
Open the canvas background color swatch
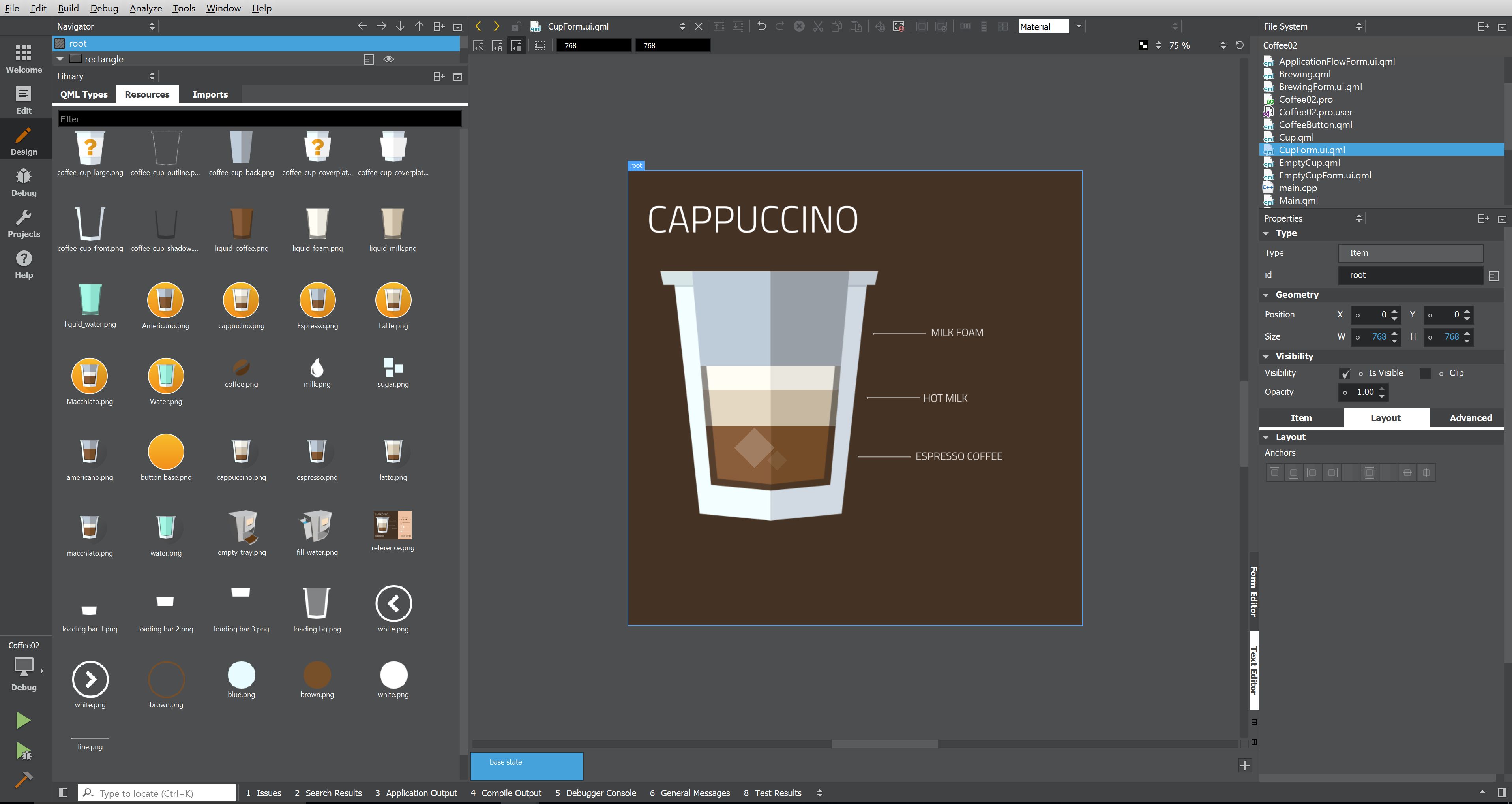pyautogui.click(x=1143, y=45)
